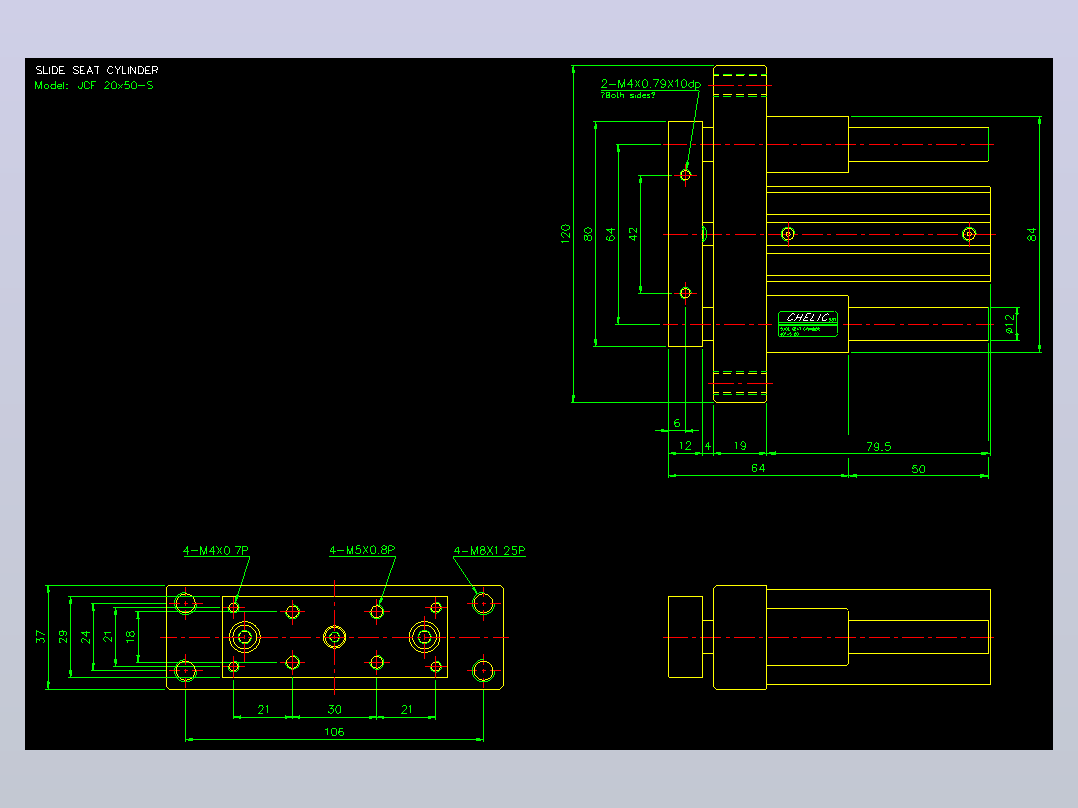1078x808 pixels.
Task: Click the CHELIC nameplate on the cylinder
Action: pos(808,324)
